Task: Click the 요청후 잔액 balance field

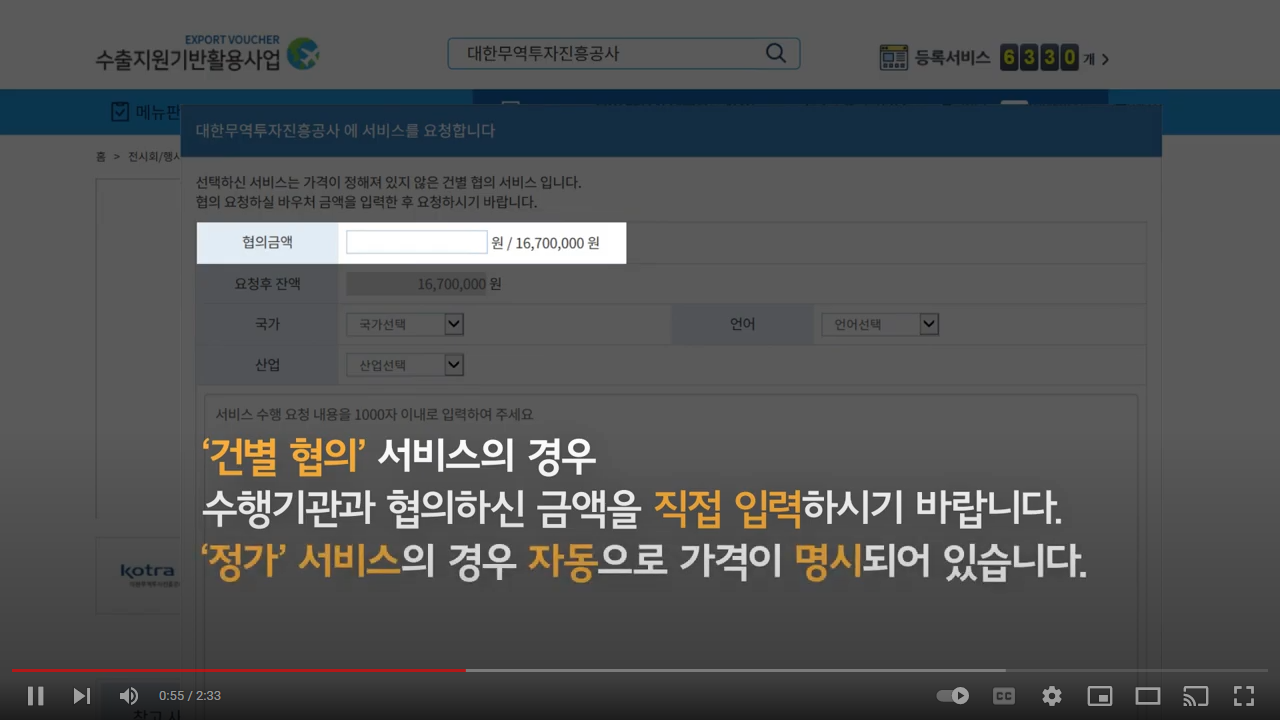Action: click(x=416, y=284)
